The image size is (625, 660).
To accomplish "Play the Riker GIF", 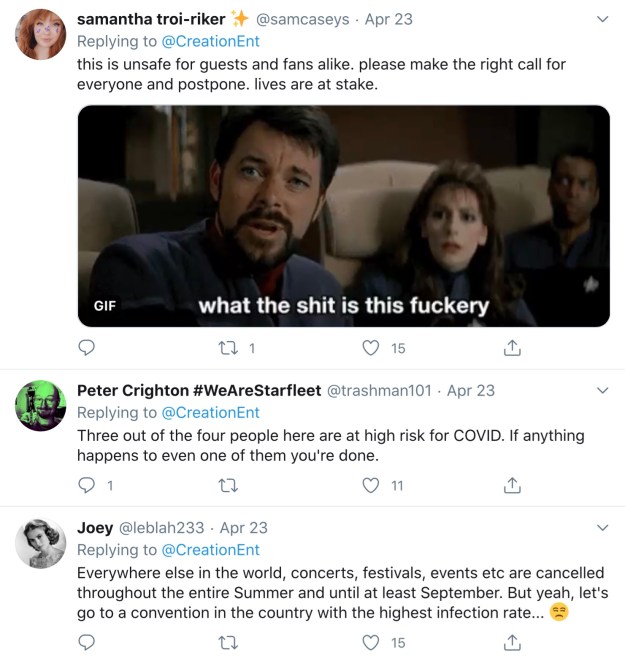I will coord(343,215).
